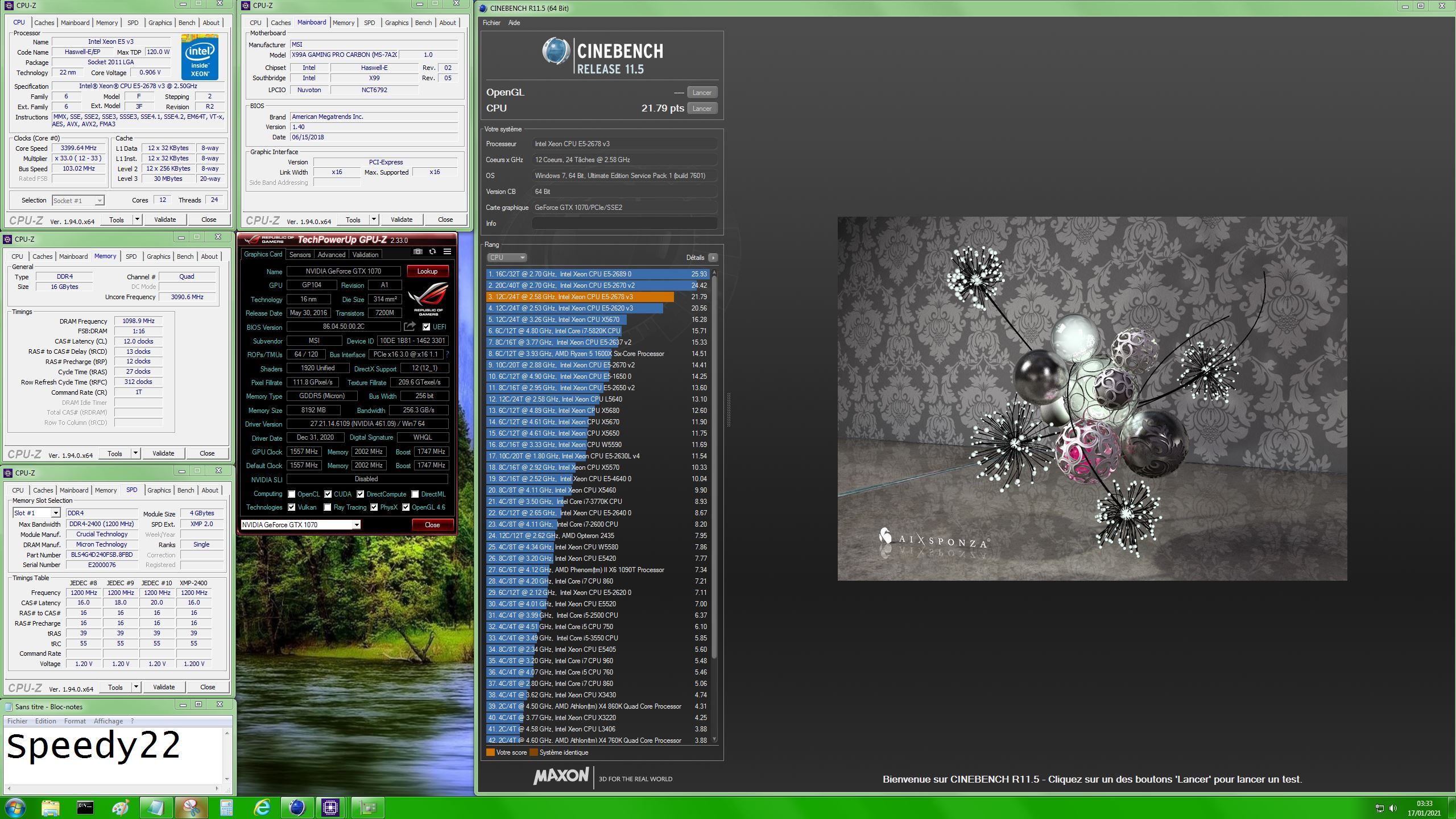Toggle the DirectML checkbox
The image size is (1456, 819).
click(x=415, y=494)
